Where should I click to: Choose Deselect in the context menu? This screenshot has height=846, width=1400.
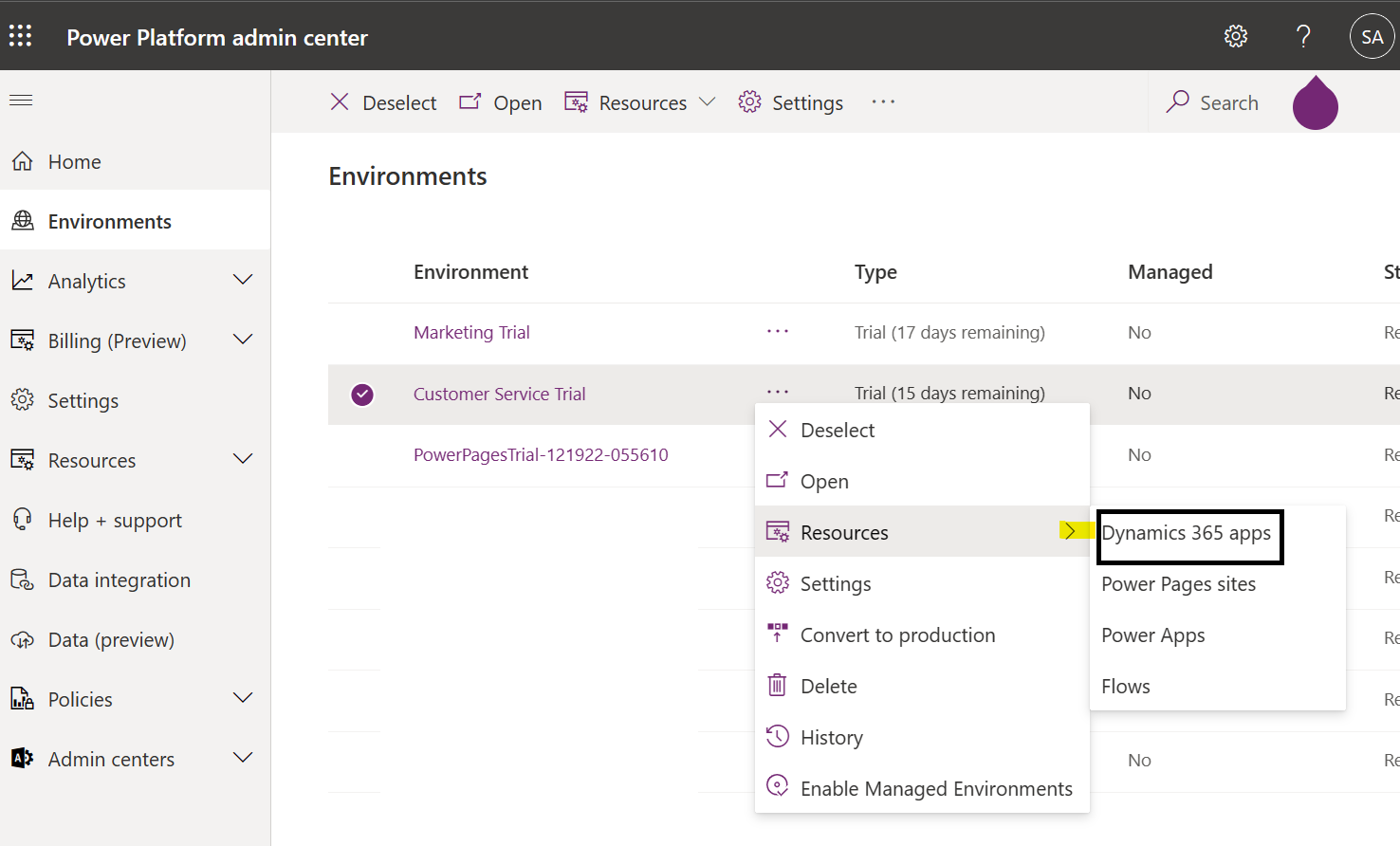[x=922, y=430]
